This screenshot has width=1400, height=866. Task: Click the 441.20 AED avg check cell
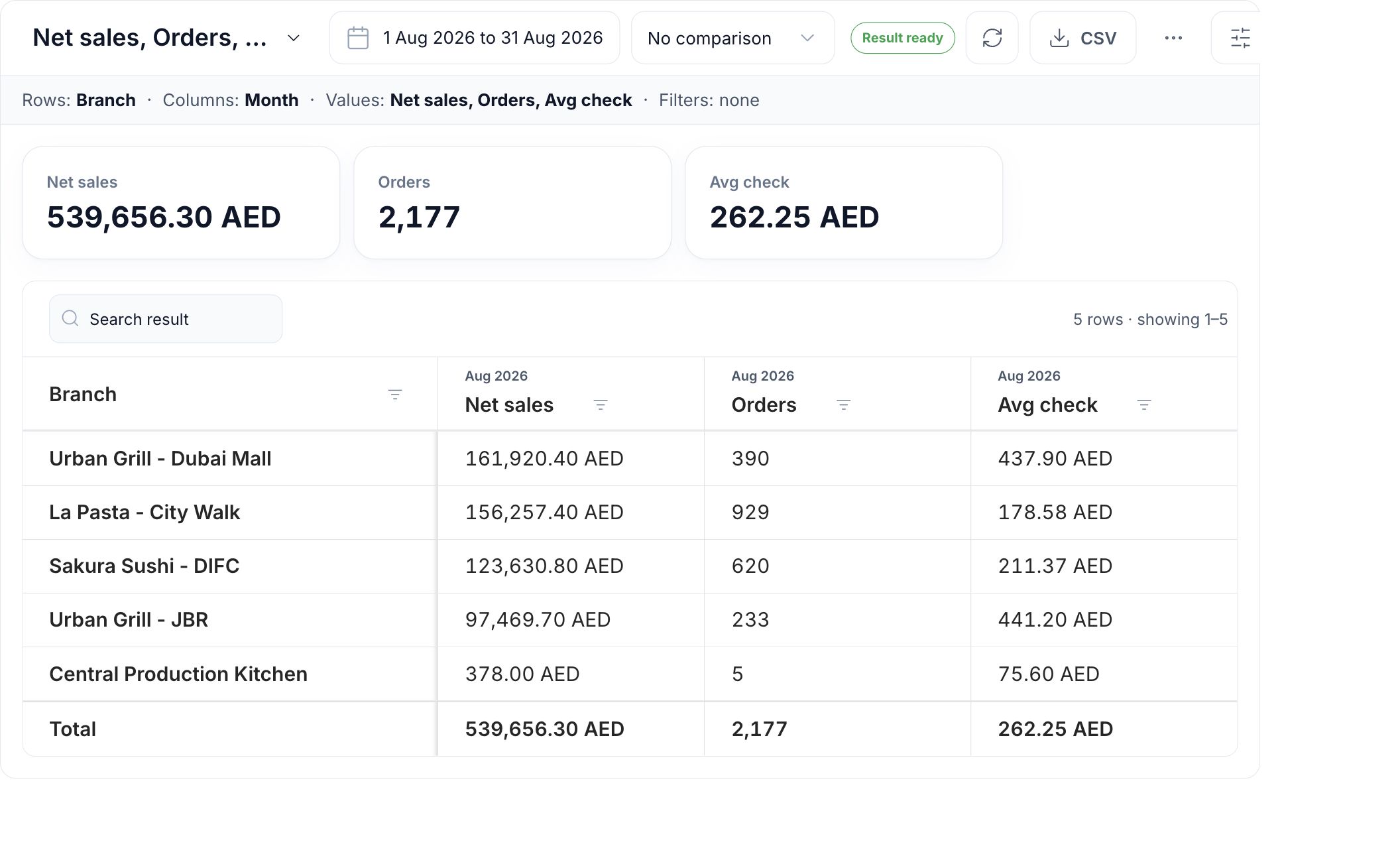(x=1104, y=620)
